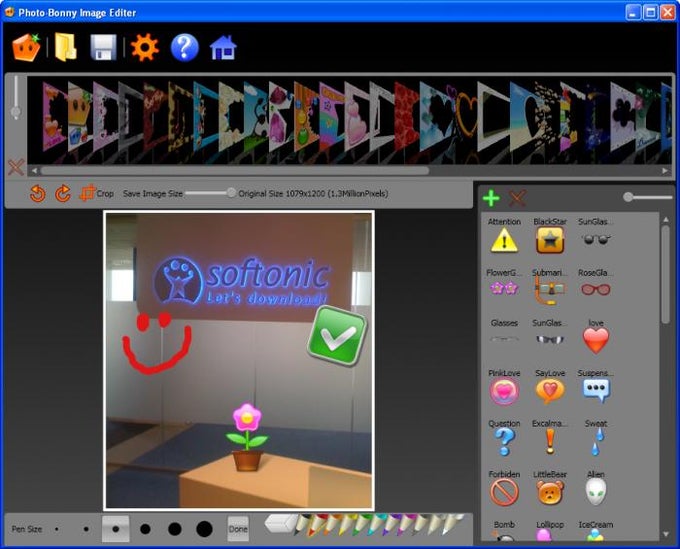Open settings with the orange gear icon

point(144,47)
